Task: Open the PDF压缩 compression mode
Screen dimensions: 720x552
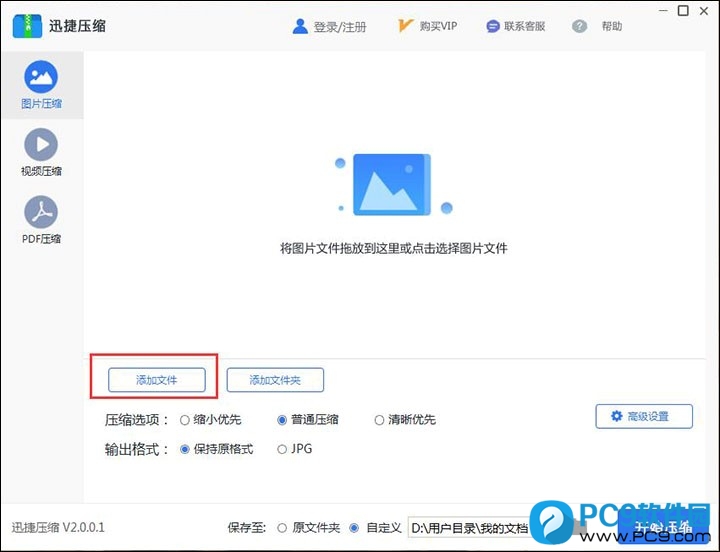Action: point(41,220)
